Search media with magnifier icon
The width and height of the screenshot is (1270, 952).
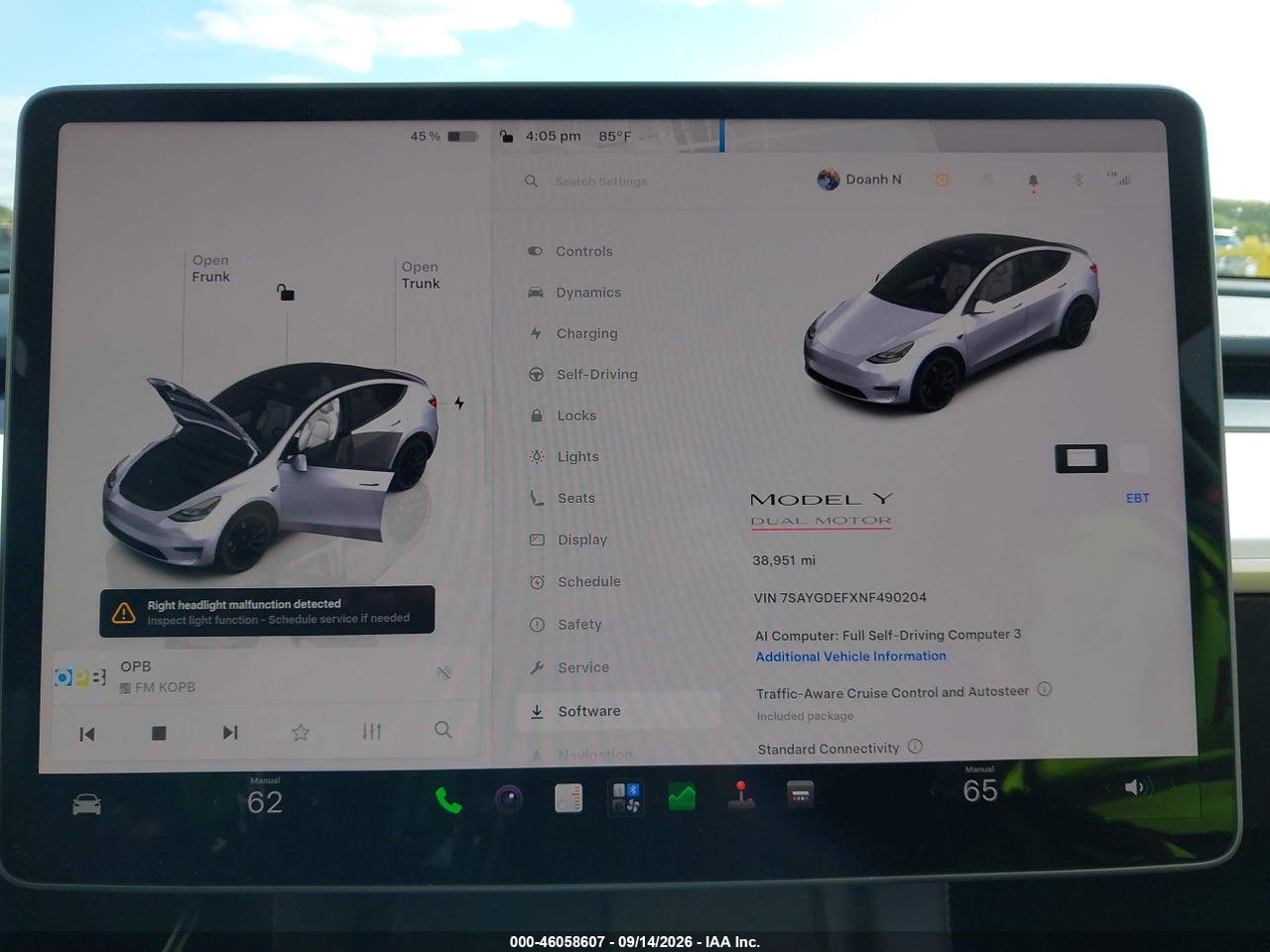pyautogui.click(x=444, y=730)
